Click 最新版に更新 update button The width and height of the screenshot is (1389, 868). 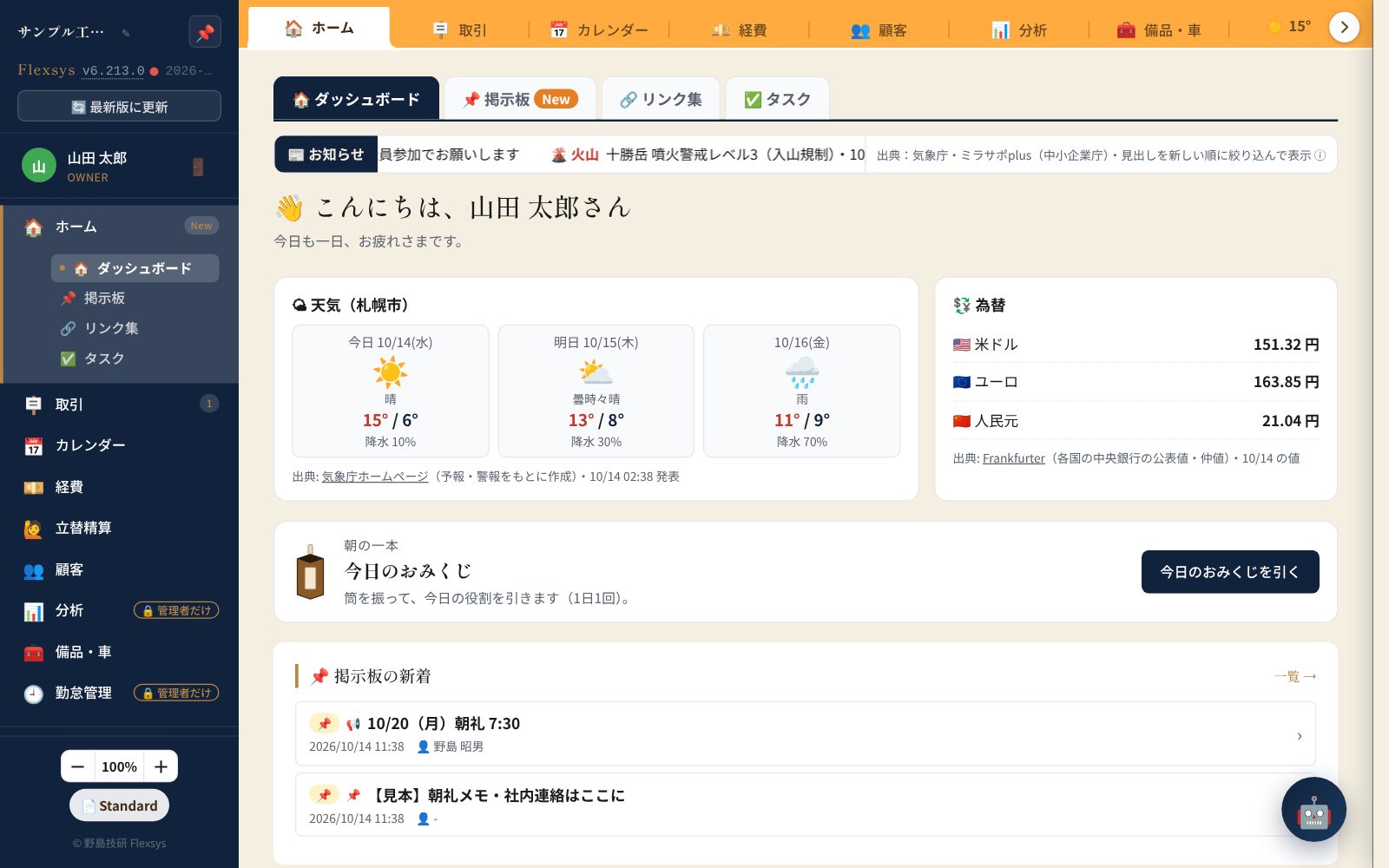pos(119,107)
